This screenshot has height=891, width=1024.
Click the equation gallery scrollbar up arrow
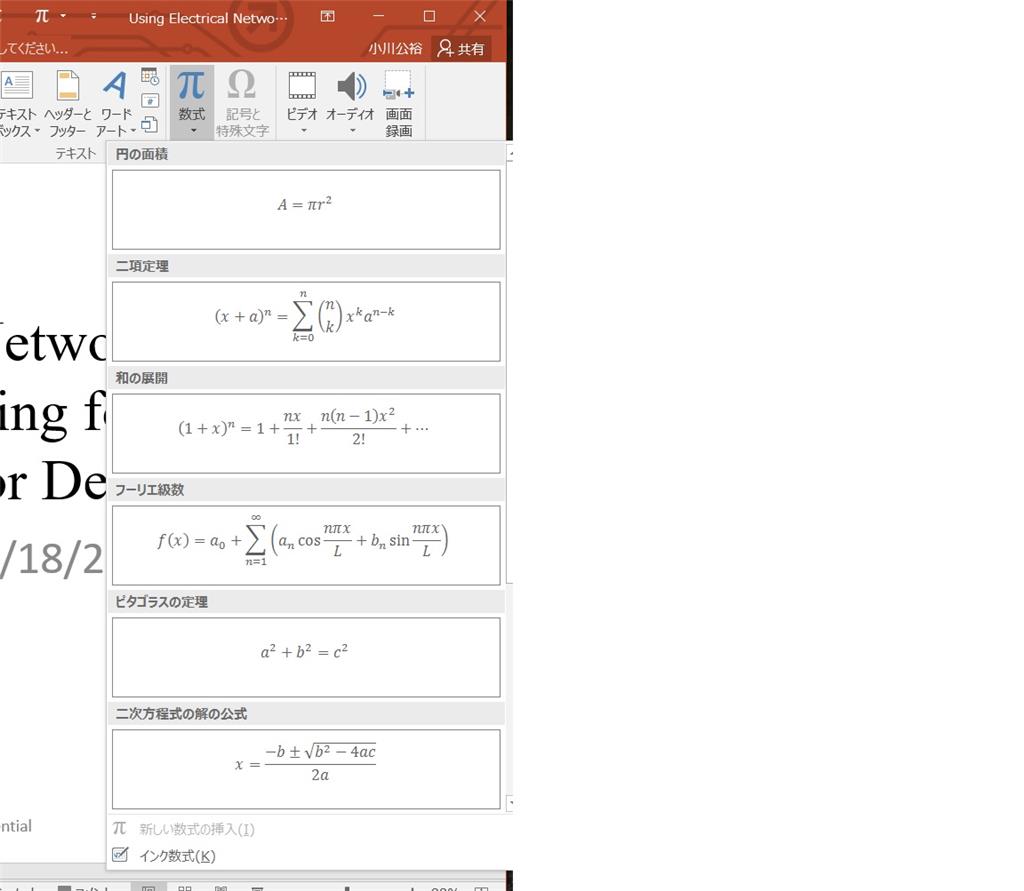coord(510,154)
